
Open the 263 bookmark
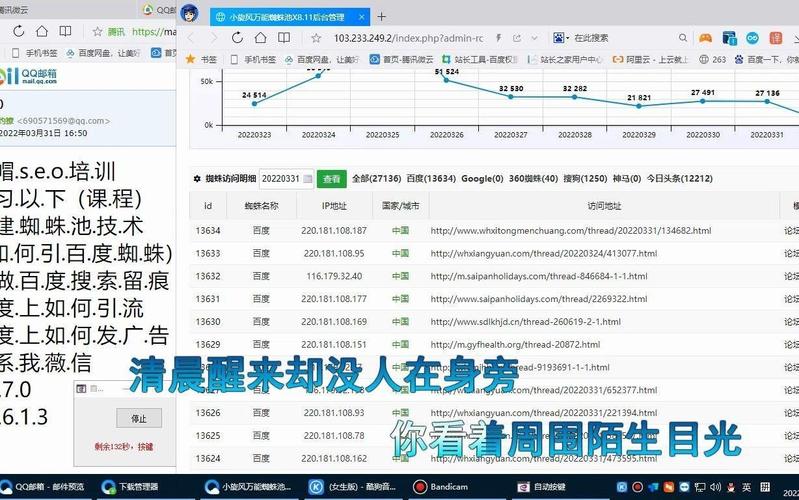point(712,59)
